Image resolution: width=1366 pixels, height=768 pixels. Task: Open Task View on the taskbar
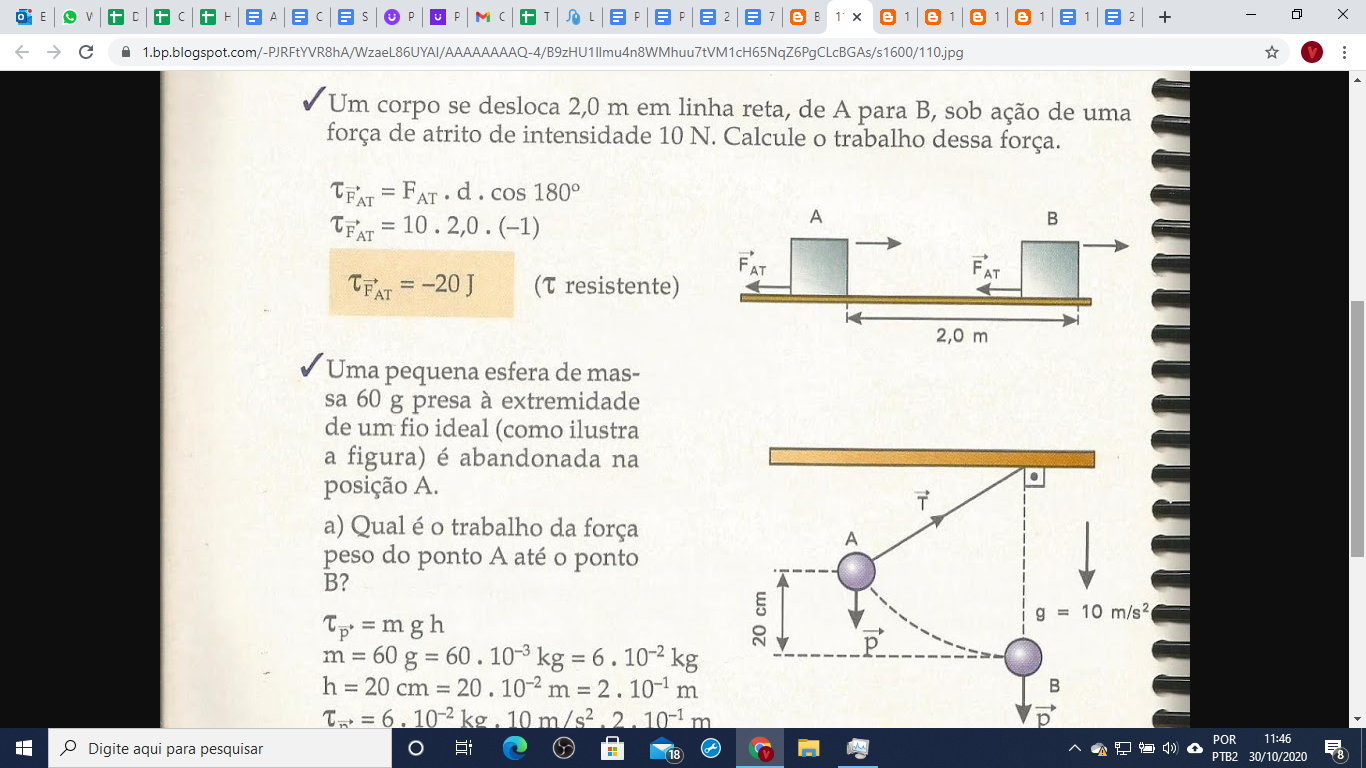464,748
